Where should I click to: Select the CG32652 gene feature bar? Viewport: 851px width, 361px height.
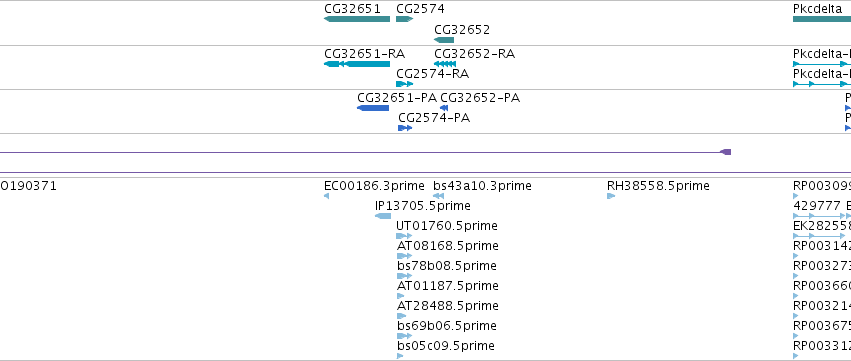pyautogui.click(x=444, y=40)
